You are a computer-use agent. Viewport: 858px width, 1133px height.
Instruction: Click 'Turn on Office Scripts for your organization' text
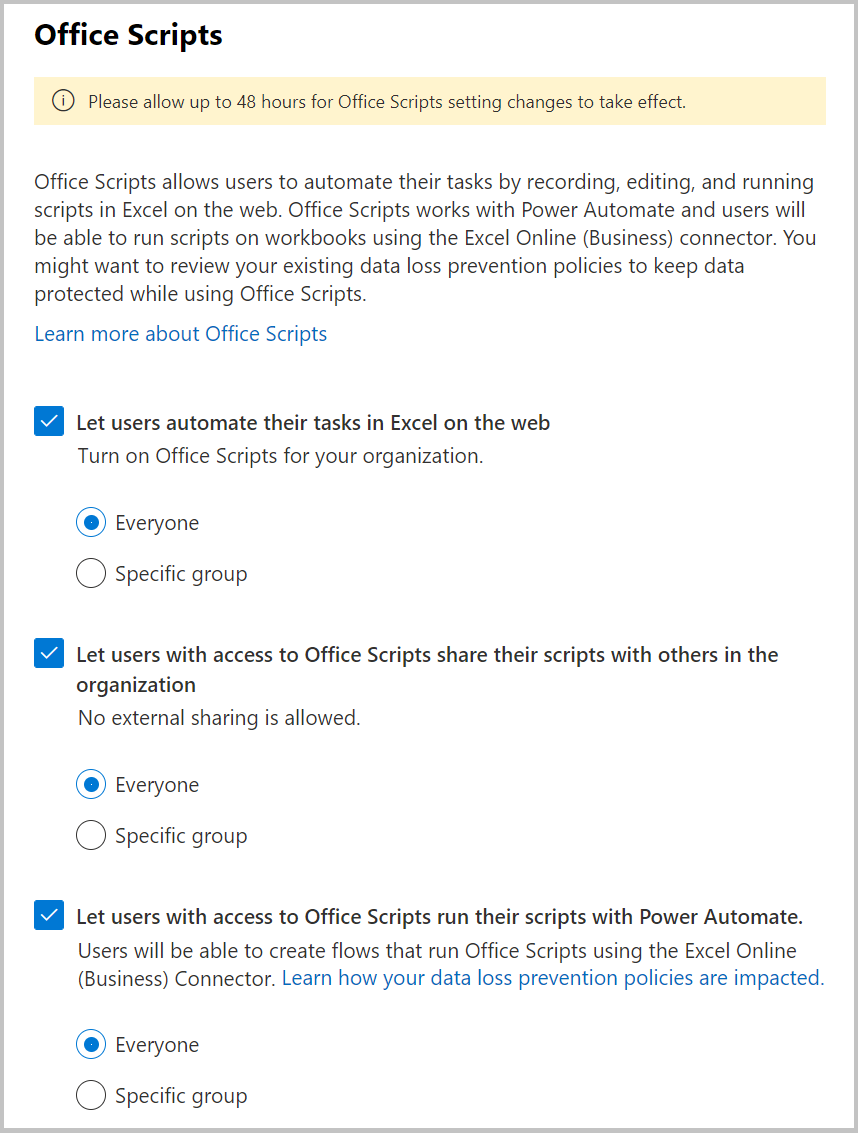280,456
